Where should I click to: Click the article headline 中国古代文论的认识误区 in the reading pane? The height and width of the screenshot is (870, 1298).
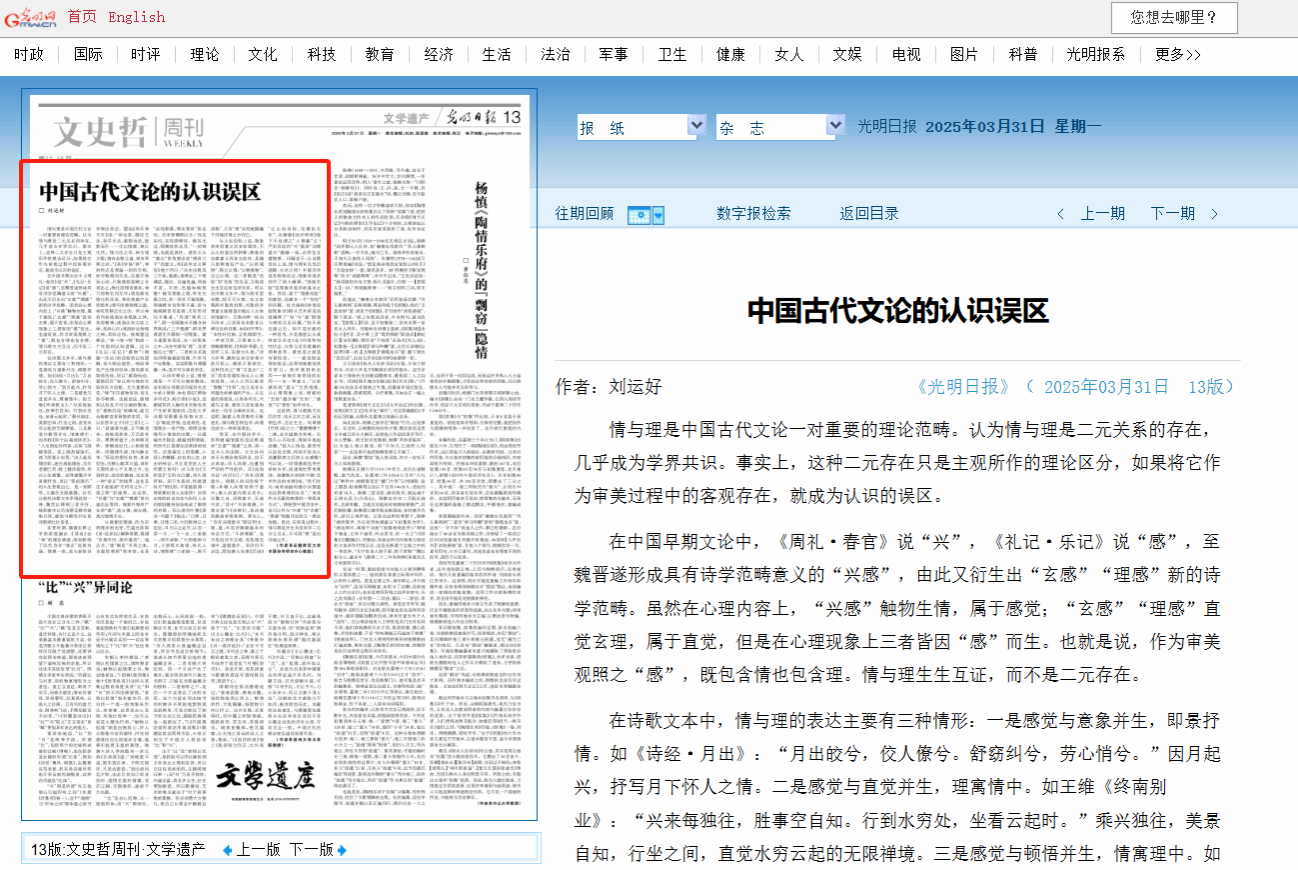[898, 310]
